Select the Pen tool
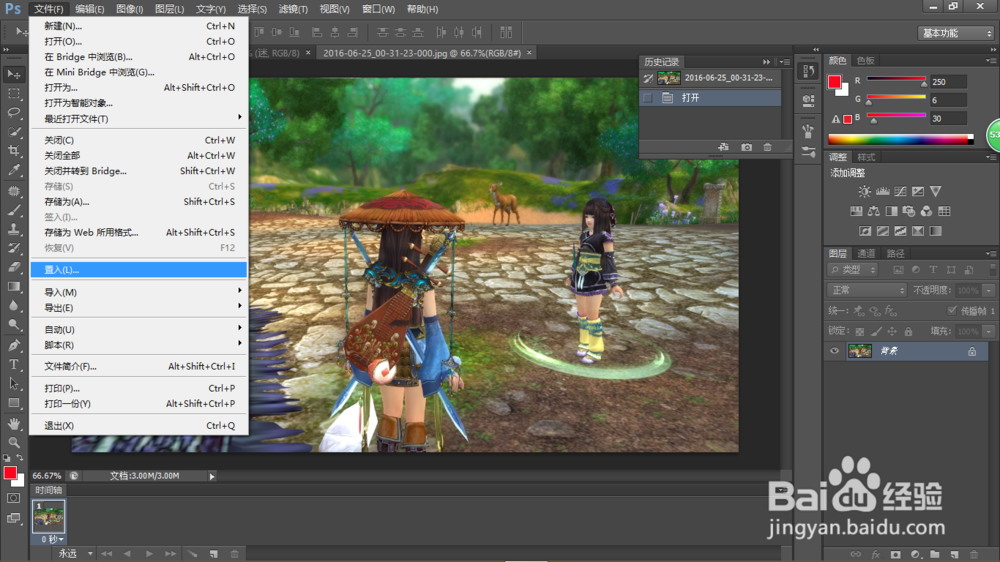 (13, 346)
